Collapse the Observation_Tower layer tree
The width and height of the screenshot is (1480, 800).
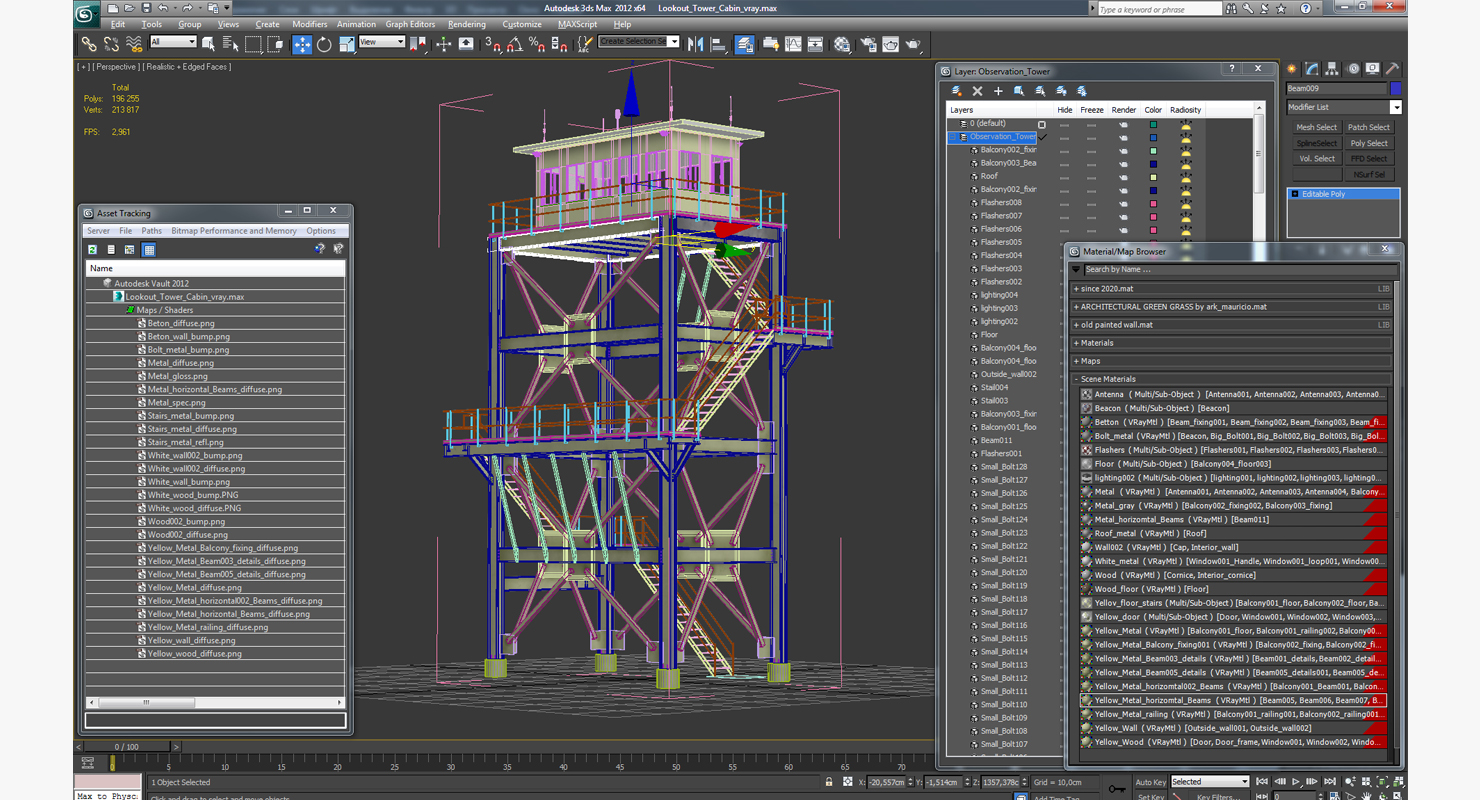(x=954, y=137)
